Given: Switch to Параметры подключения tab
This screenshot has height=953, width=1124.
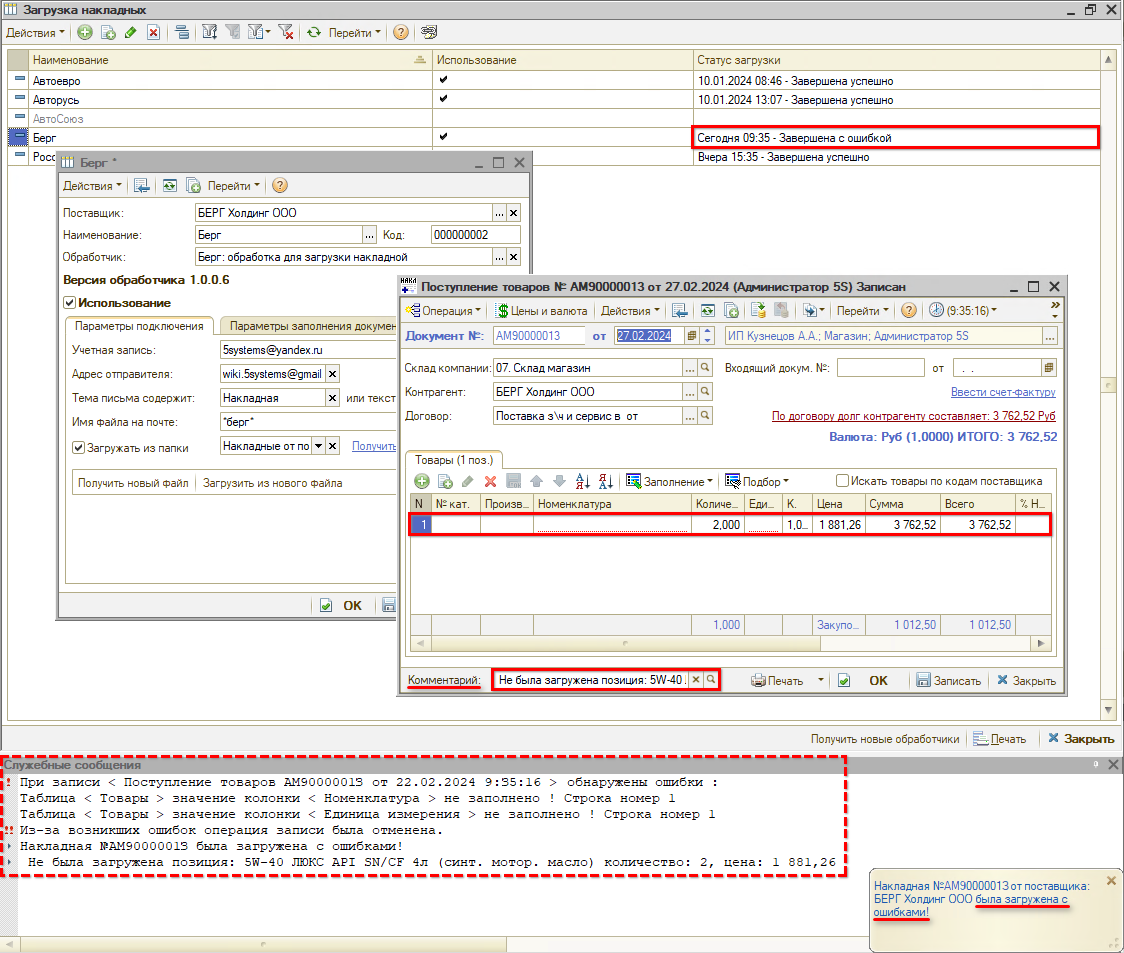Looking at the screenshot, I should pyautogui.click(x=139, y=326).
